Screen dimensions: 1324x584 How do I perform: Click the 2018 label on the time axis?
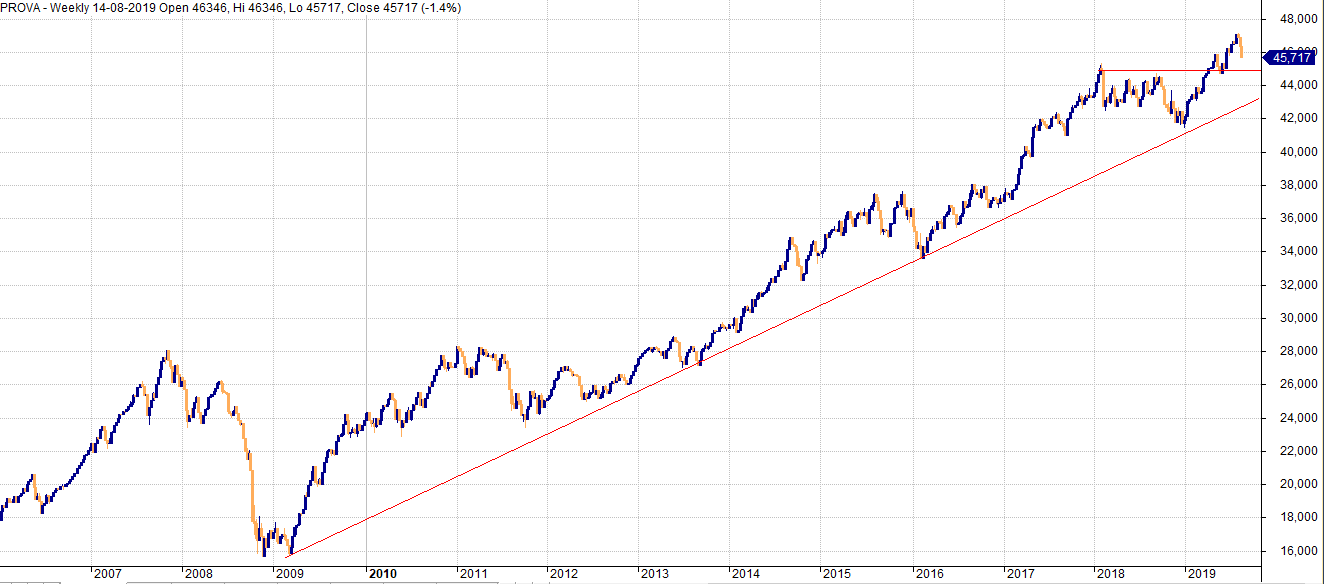coord(1112,574)
